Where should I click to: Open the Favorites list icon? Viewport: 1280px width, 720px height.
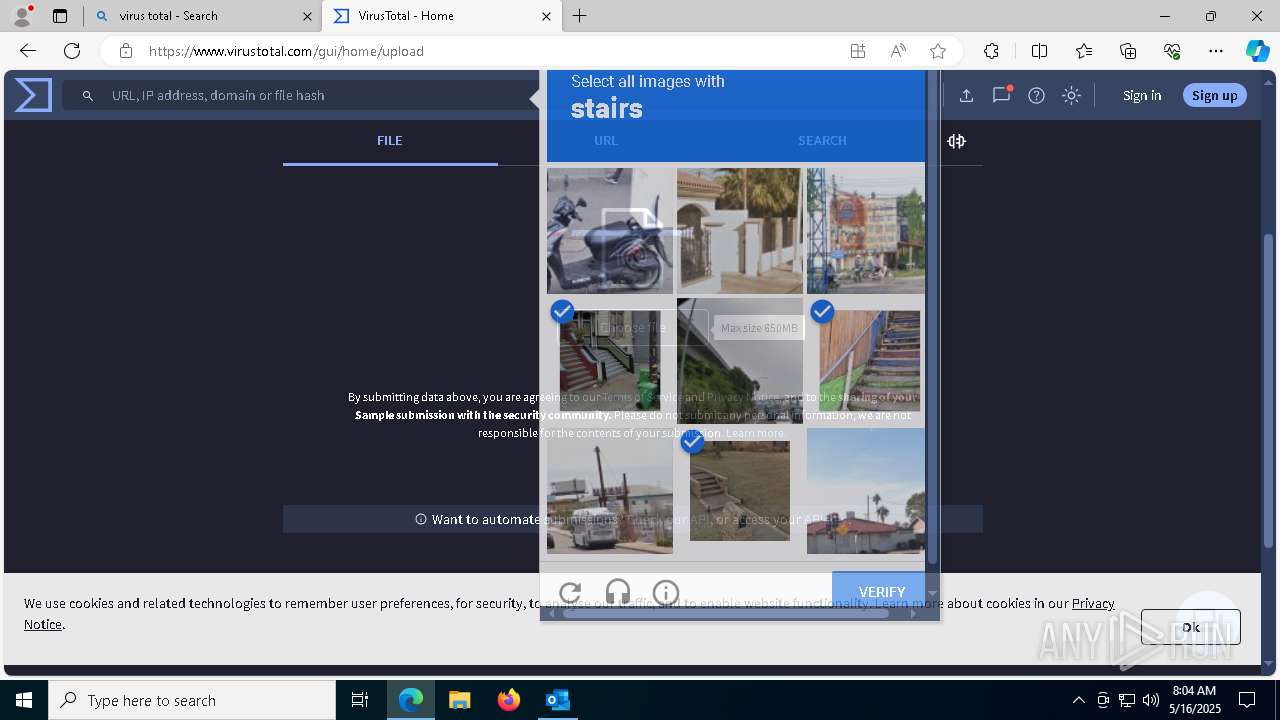(1084, 51)
